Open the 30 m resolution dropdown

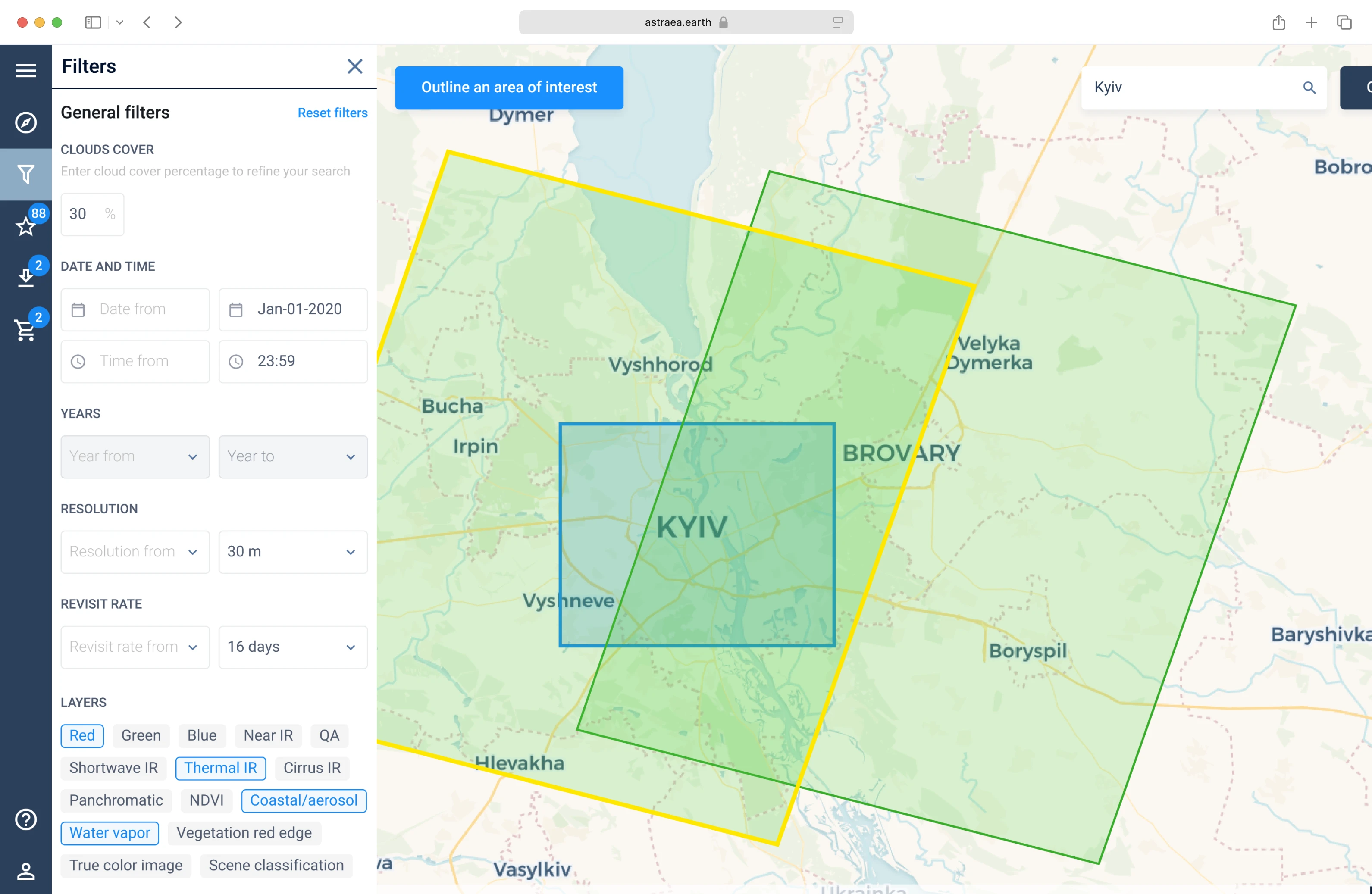(x=293, y=552)
